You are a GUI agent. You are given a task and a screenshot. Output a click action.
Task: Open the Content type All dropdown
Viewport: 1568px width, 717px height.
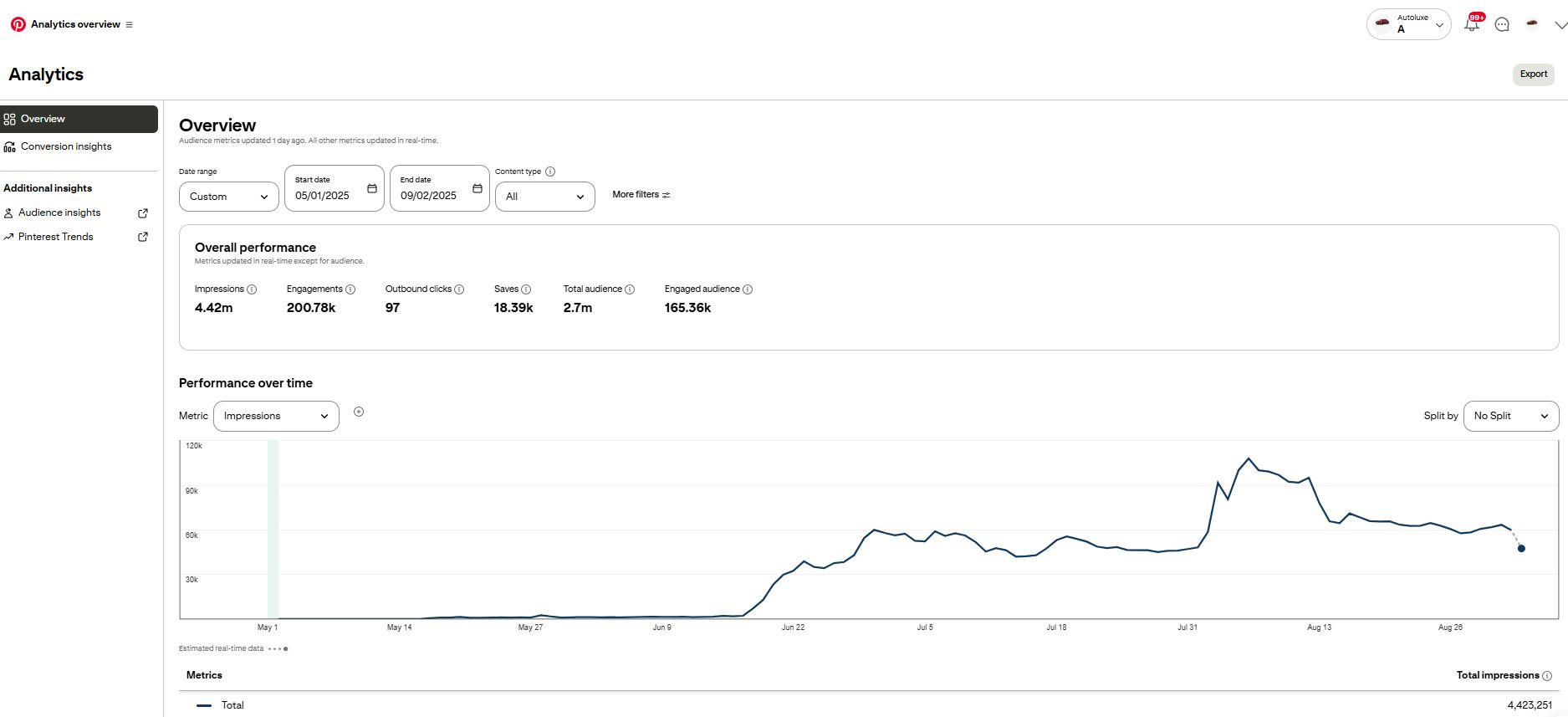(x=544, y=197)
